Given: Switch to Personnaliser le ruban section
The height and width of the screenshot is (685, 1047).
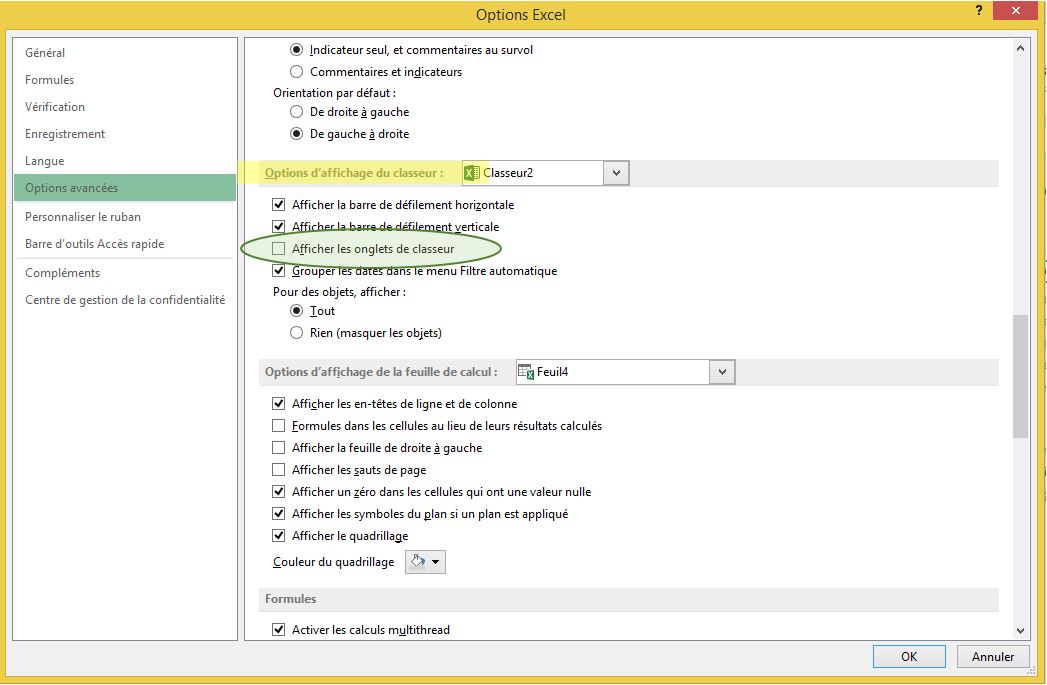Looking at the screenshot, I should pos(83,217).
